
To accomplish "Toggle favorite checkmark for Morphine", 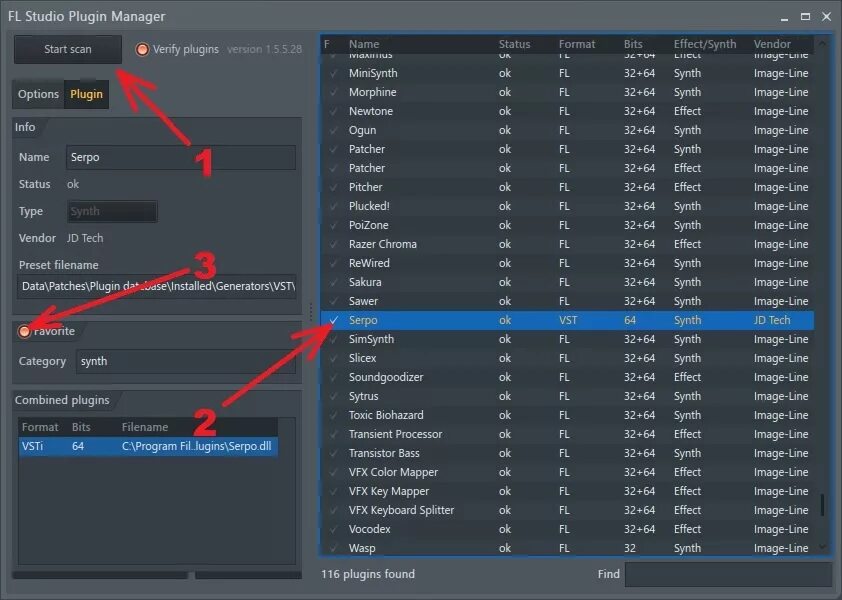I will pyautogui.click(x=333, y=92).
